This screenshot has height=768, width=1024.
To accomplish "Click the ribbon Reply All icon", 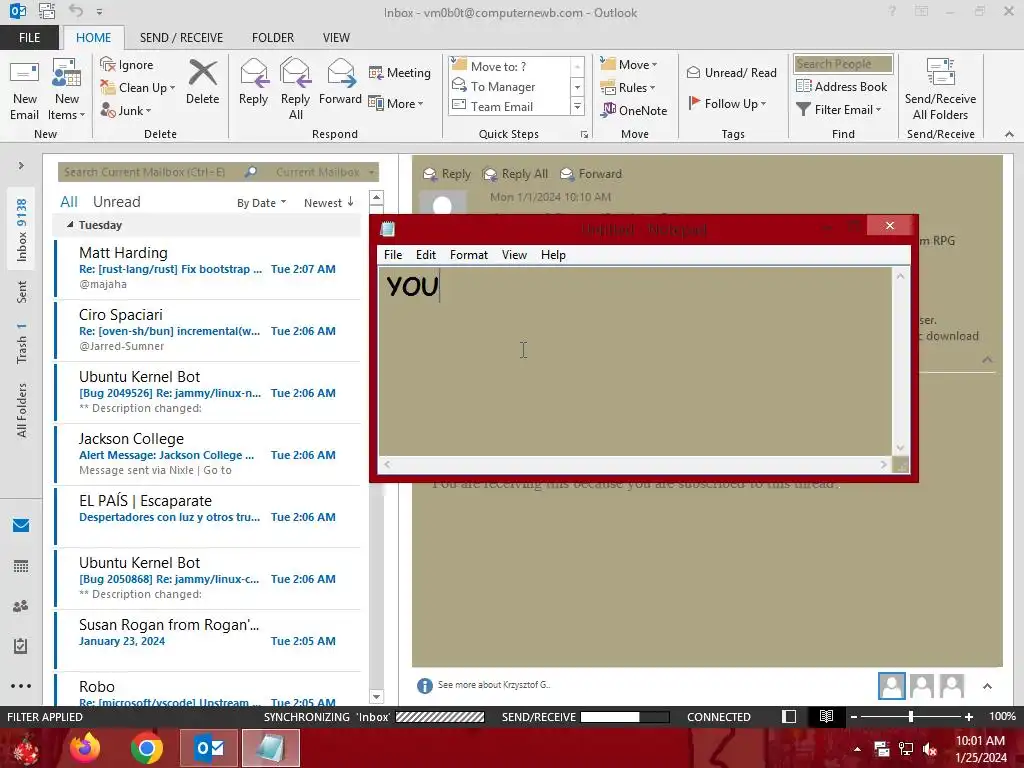I will click(295, 89).
